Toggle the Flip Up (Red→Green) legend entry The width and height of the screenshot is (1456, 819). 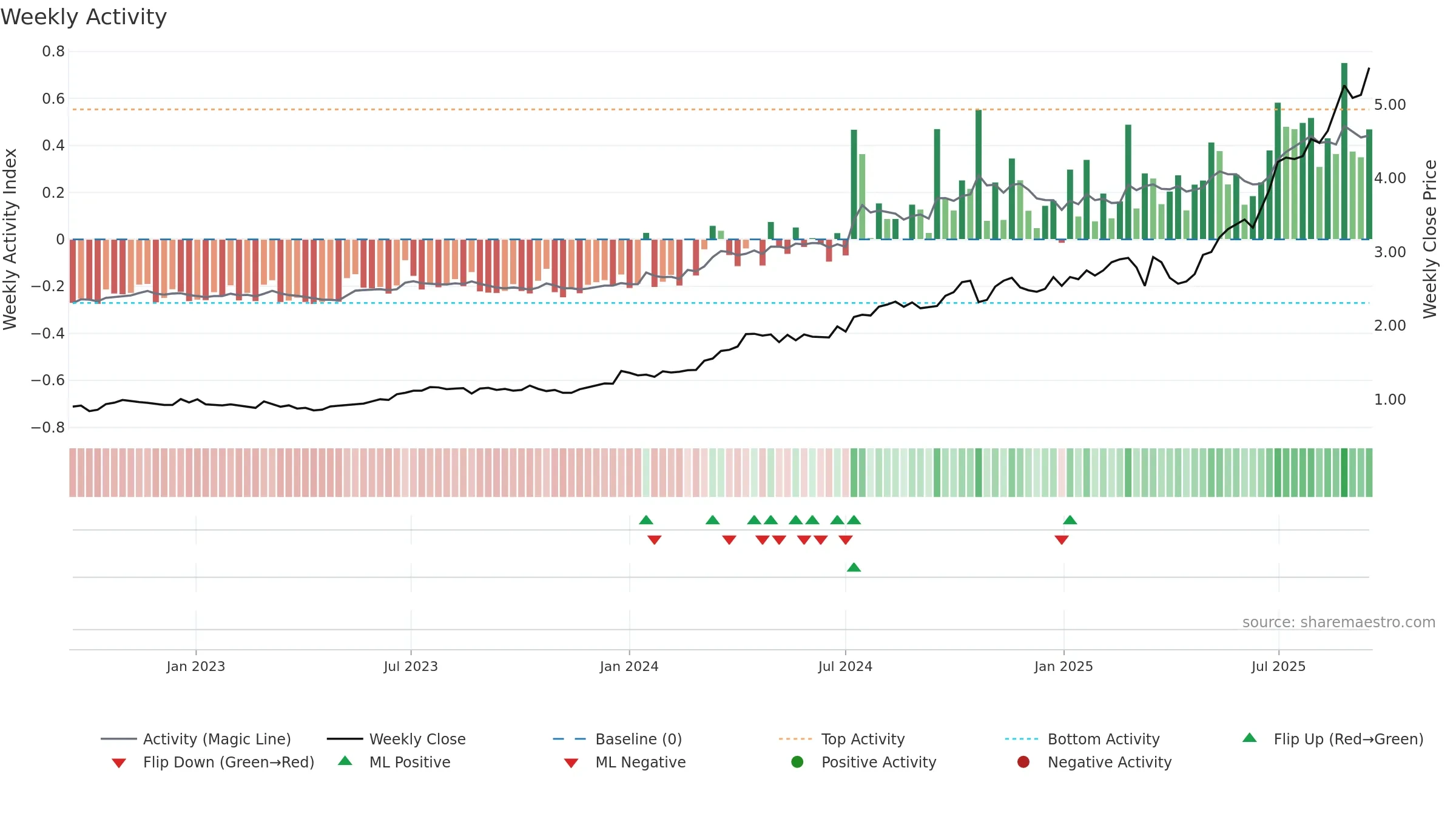click(1332, 739)
